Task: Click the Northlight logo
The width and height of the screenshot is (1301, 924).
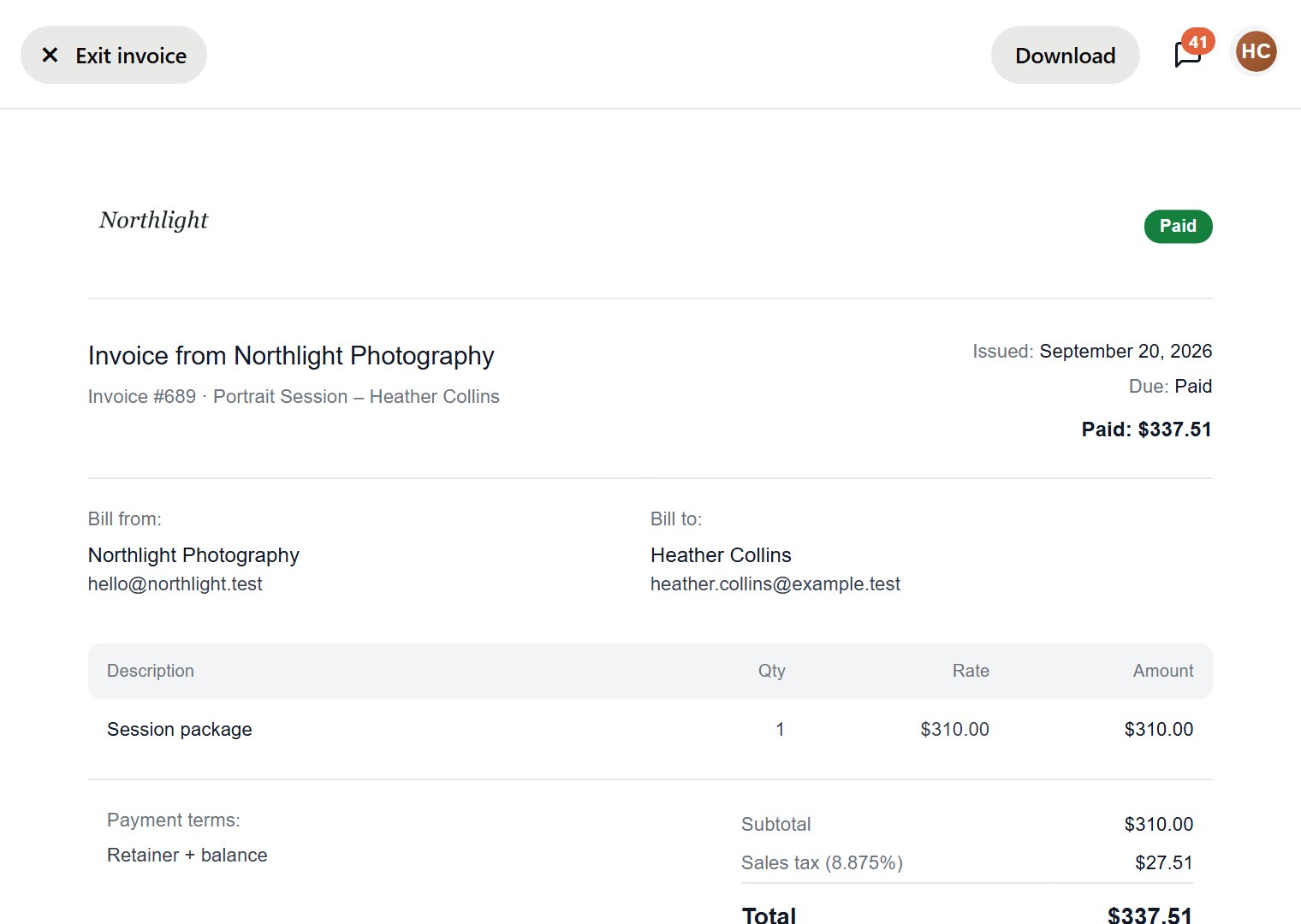Action: click(153, 220)
